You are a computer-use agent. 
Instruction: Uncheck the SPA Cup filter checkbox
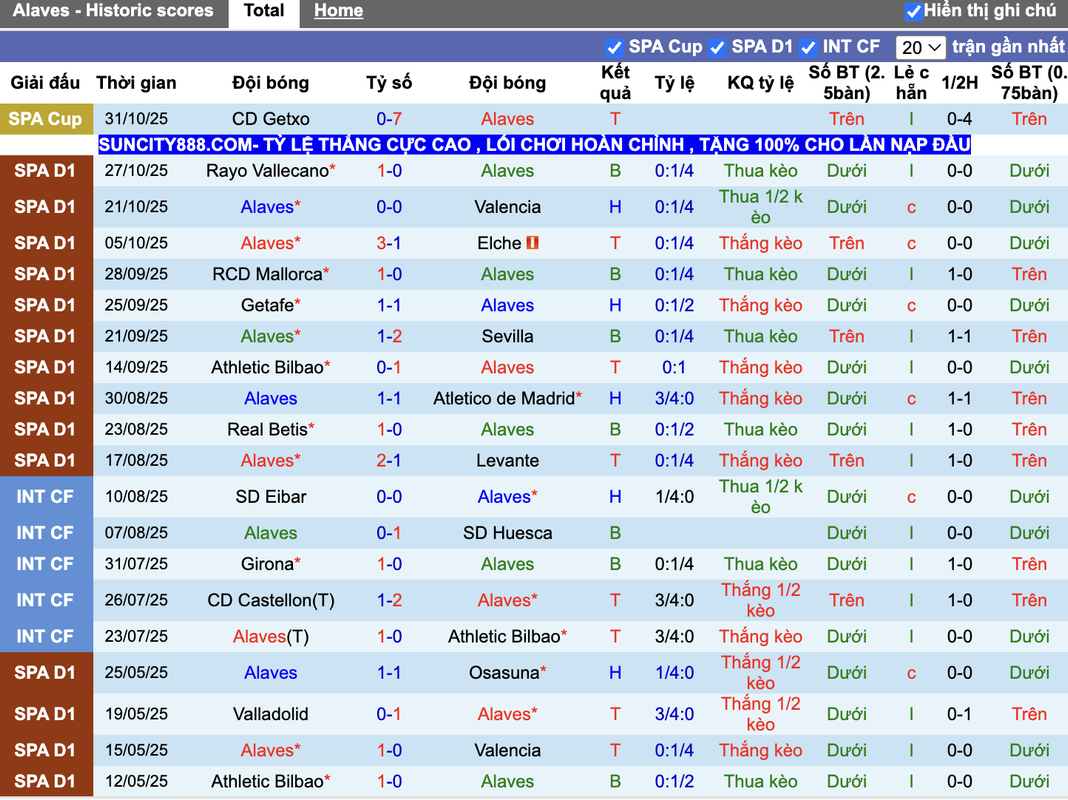(614, 47)
